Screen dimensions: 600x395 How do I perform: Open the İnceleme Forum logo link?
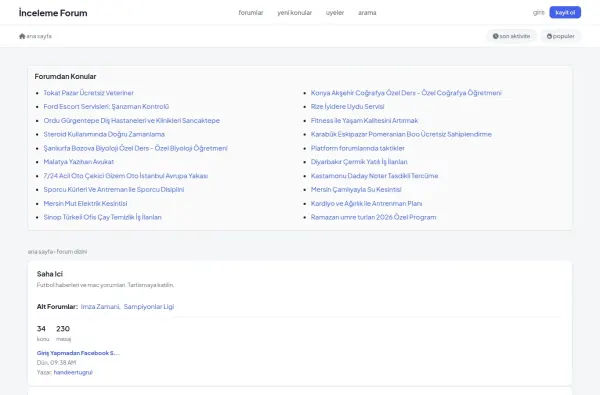pos(53,13)
